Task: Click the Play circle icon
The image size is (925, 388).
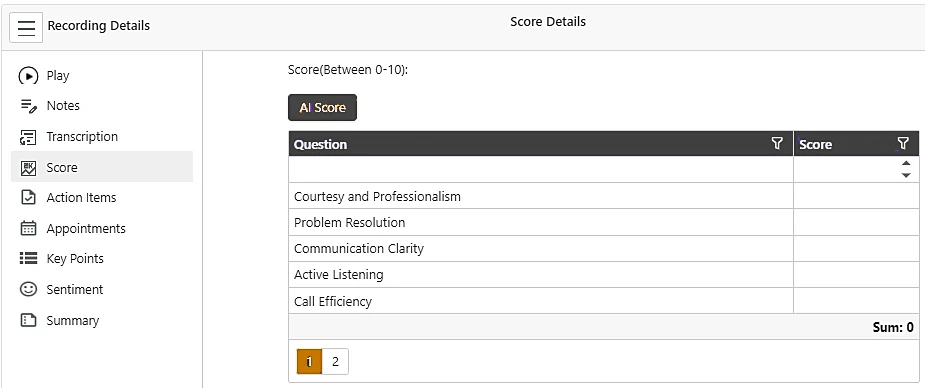Action: pos(28,76)
